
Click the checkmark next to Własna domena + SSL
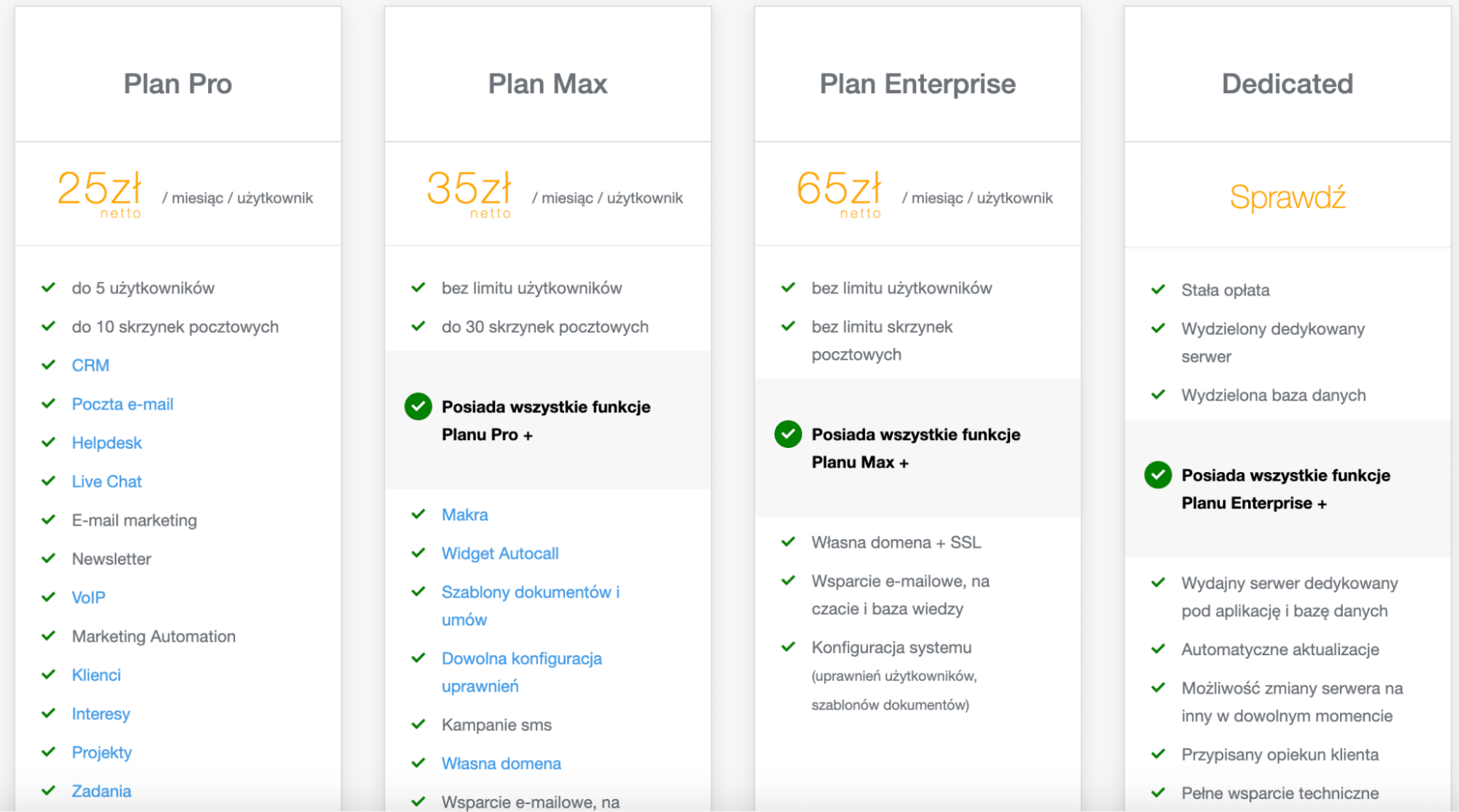coord(788,541)
